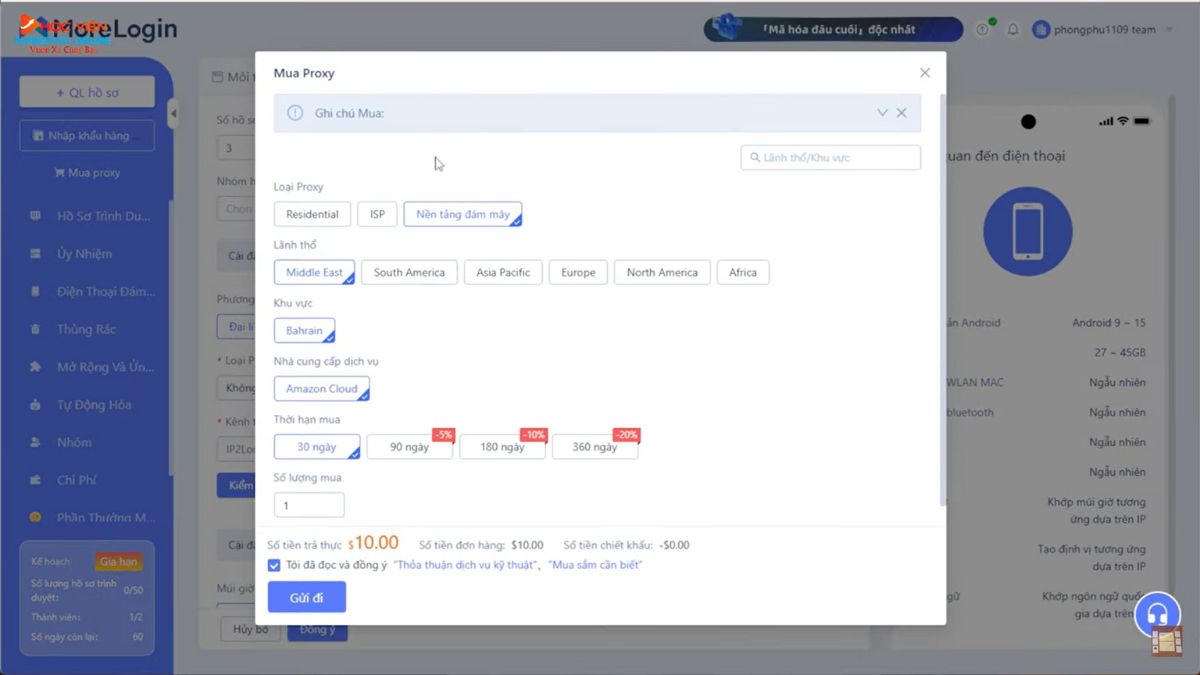This screenshot has height=675, width=1200.
Task: Choose Africa territory
Action: point(743,272)
